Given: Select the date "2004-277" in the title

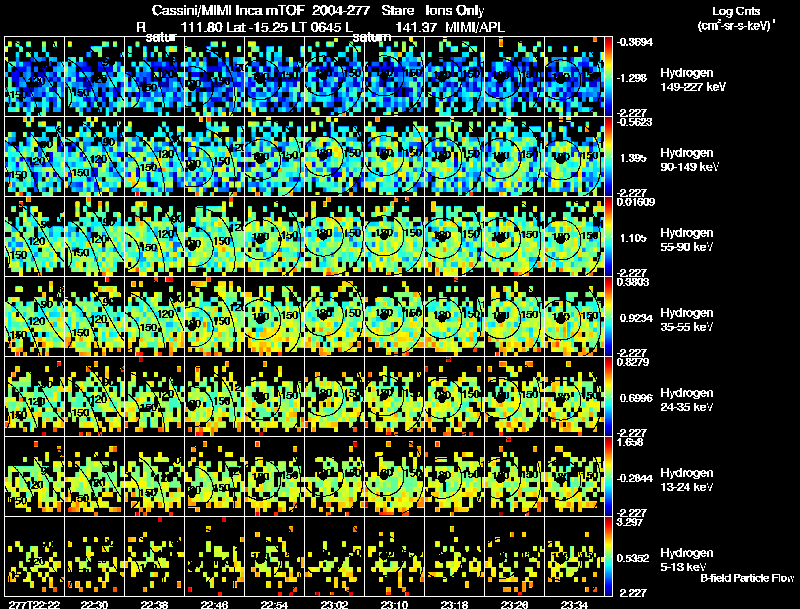Looking at the screenshot, I should pos(341,11).
